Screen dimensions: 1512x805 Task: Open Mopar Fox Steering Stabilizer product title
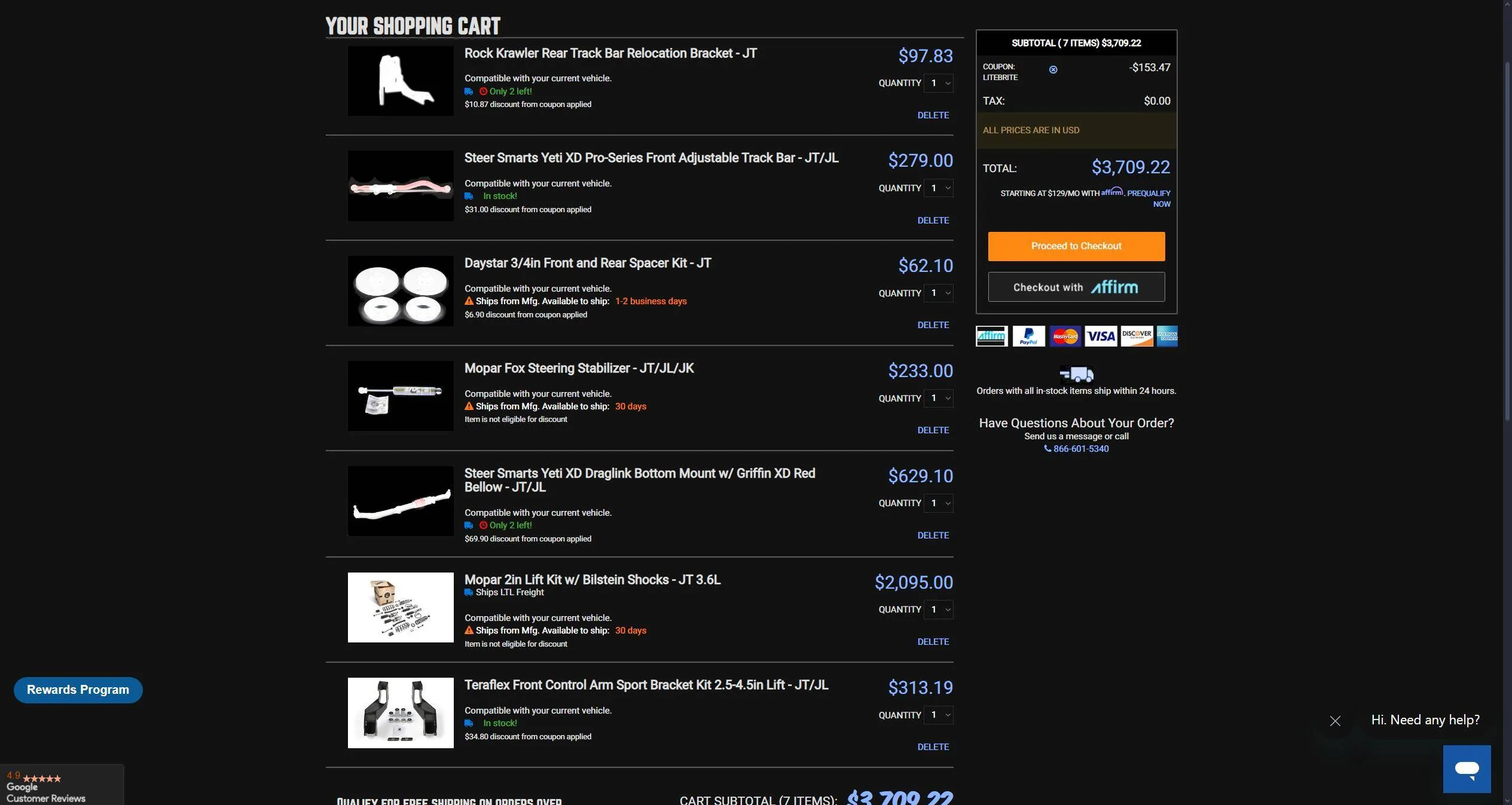pyautogui.click(x=579, y=368)
